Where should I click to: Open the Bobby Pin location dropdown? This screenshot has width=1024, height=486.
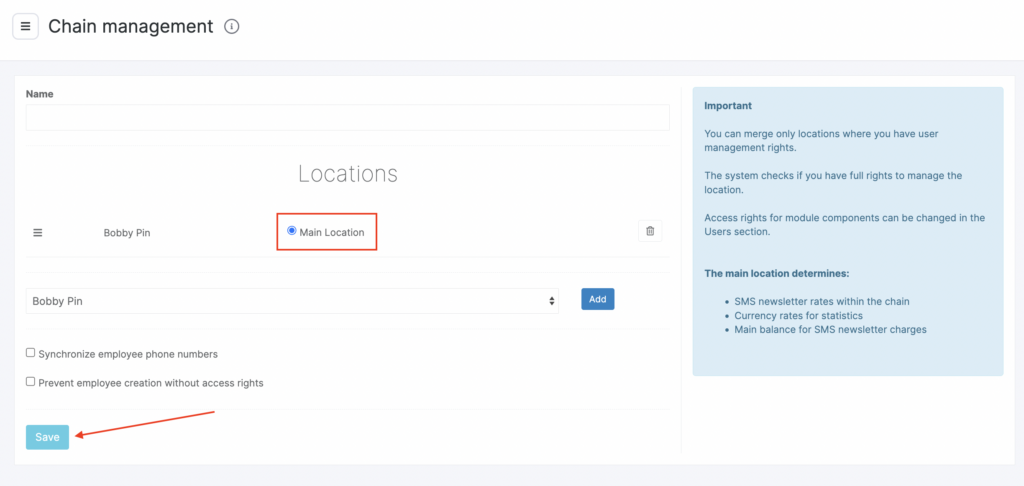pyautogui.click(x=291, y=300)
